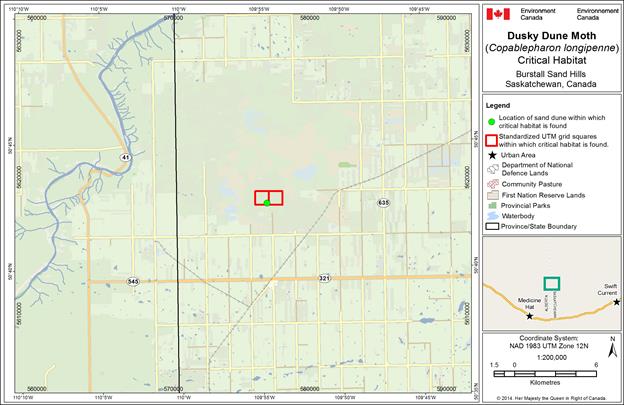This screenshot has height=405, width=624.
Task: Click the Canadian flag icon in header
Action: (497, 14)
